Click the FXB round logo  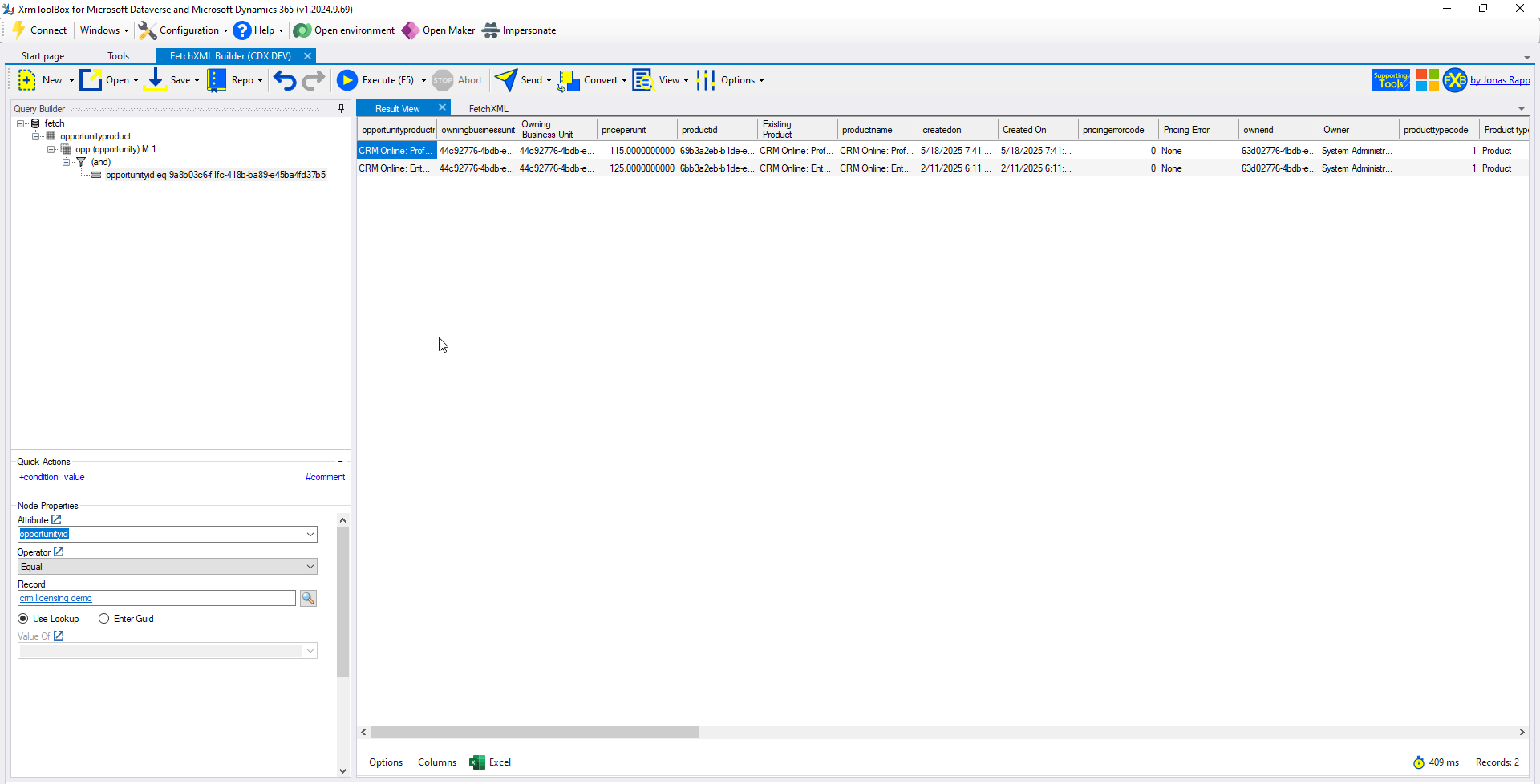(1455, 80)
